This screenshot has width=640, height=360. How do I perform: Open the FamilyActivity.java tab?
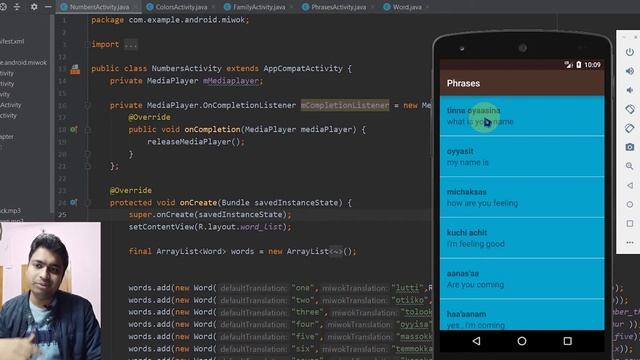255,7
